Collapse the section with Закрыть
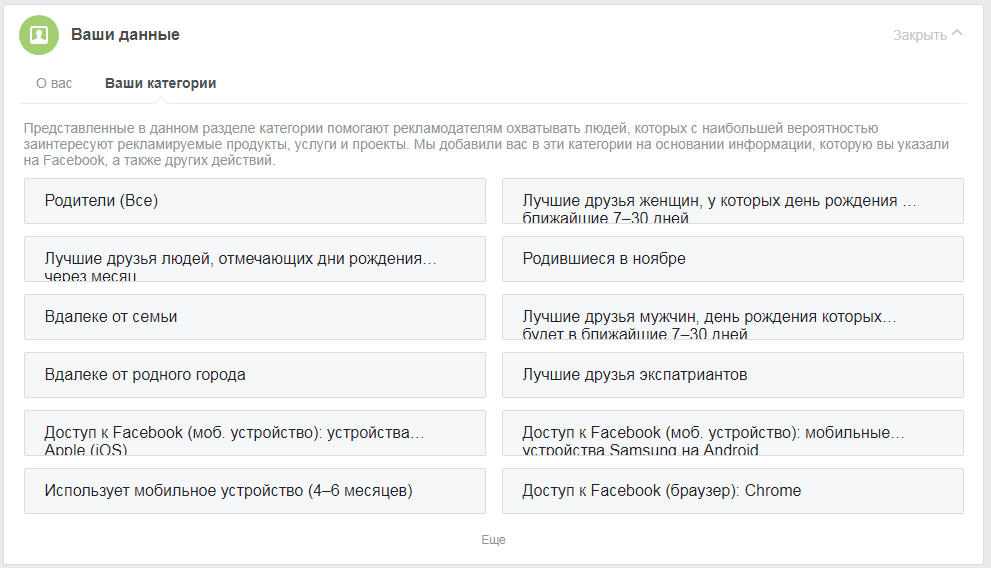Screen dimensions: 991x568 tap(927, 35)
